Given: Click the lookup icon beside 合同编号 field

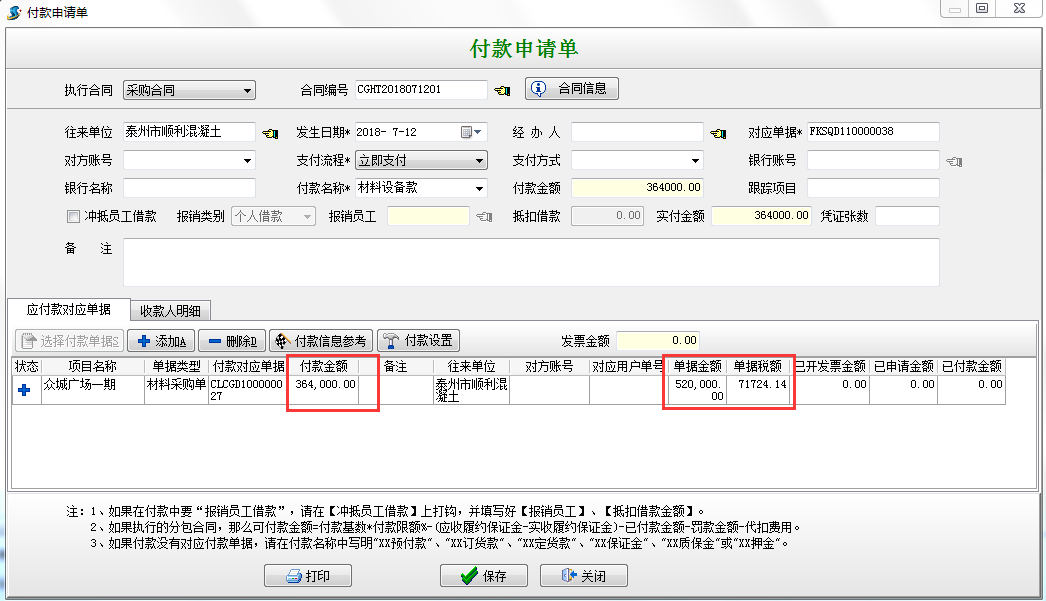Looking at the screenshot, I should 502,90.
